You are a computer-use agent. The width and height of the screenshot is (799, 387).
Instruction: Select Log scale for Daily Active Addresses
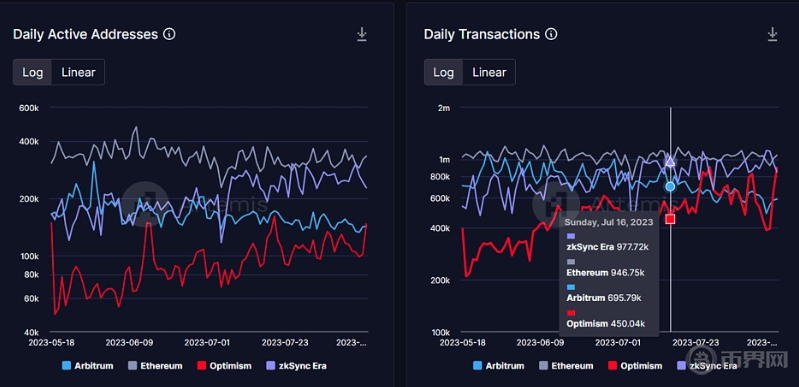pyautogui.click(x=33, y=72)
